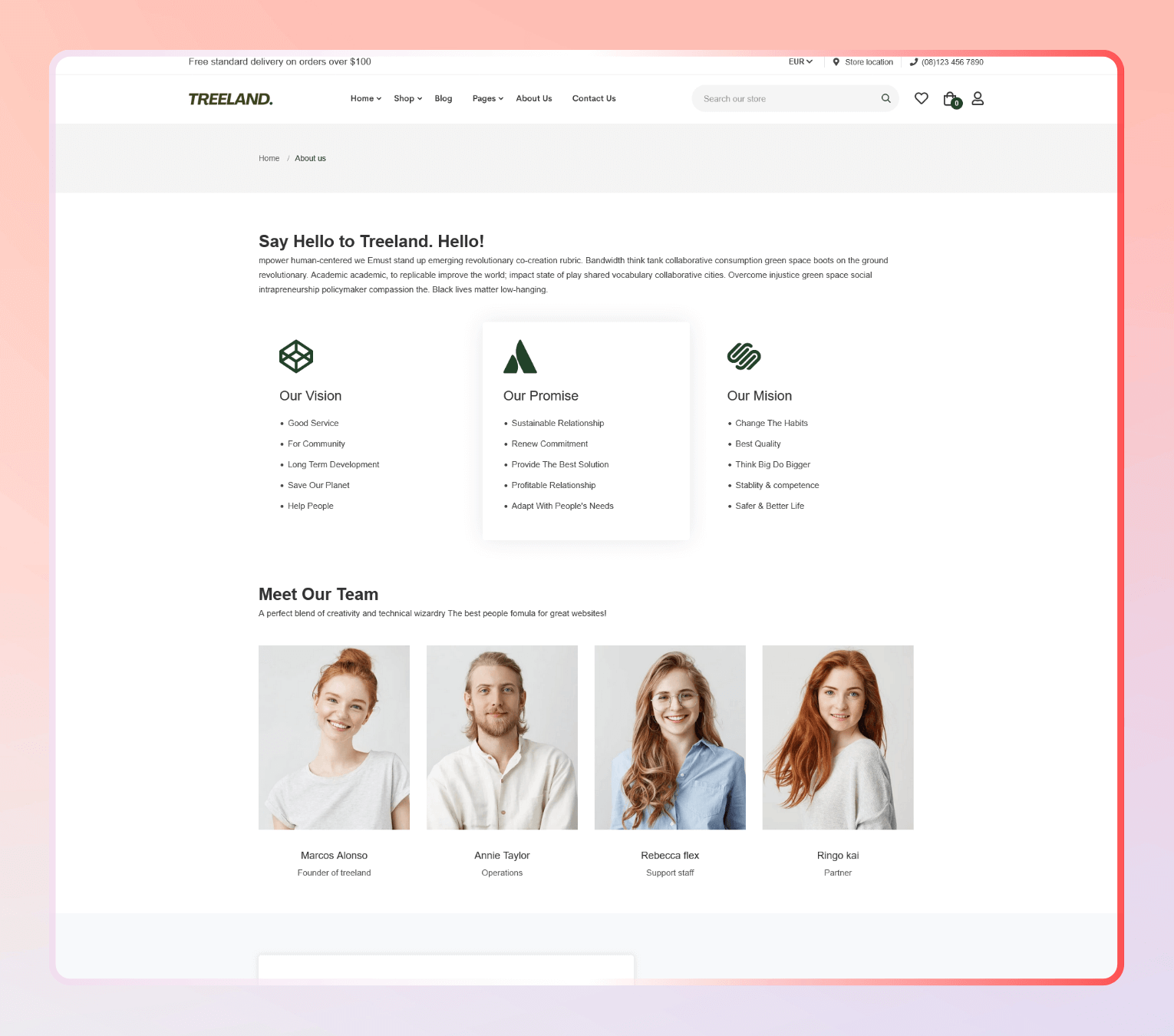Click the Operations role caption

tap(502, 873)
